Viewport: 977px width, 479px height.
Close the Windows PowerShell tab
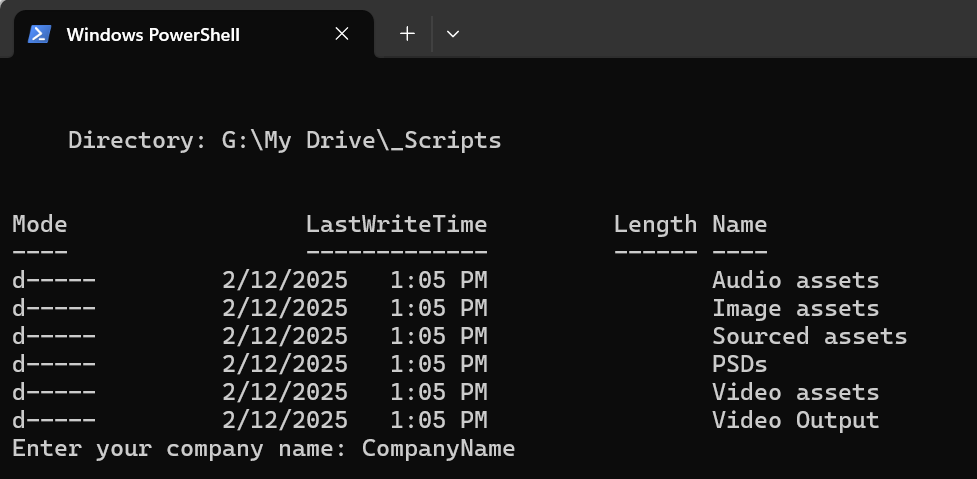point(342,34)
